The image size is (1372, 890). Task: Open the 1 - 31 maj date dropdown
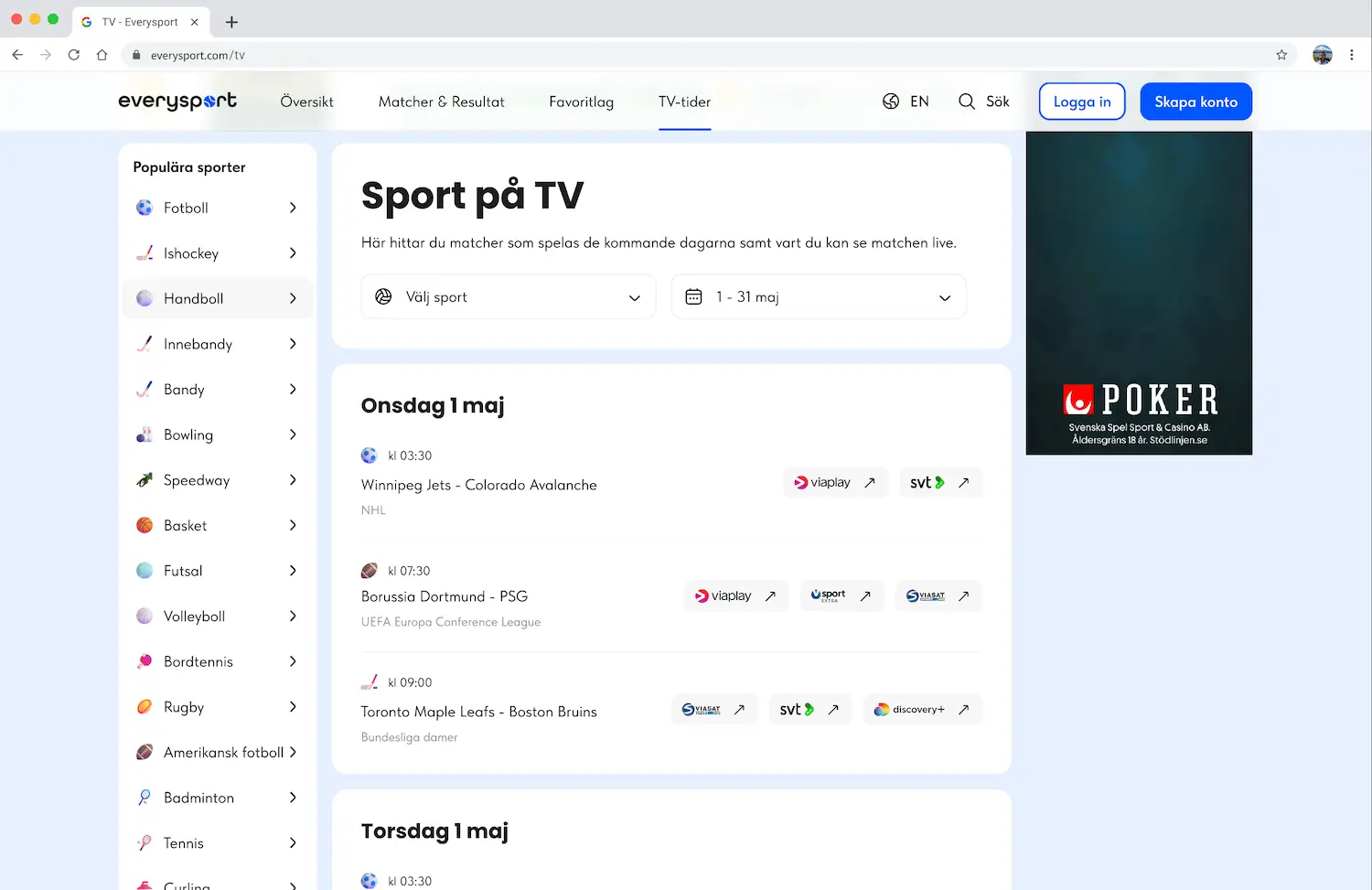[x=819, y=296]
